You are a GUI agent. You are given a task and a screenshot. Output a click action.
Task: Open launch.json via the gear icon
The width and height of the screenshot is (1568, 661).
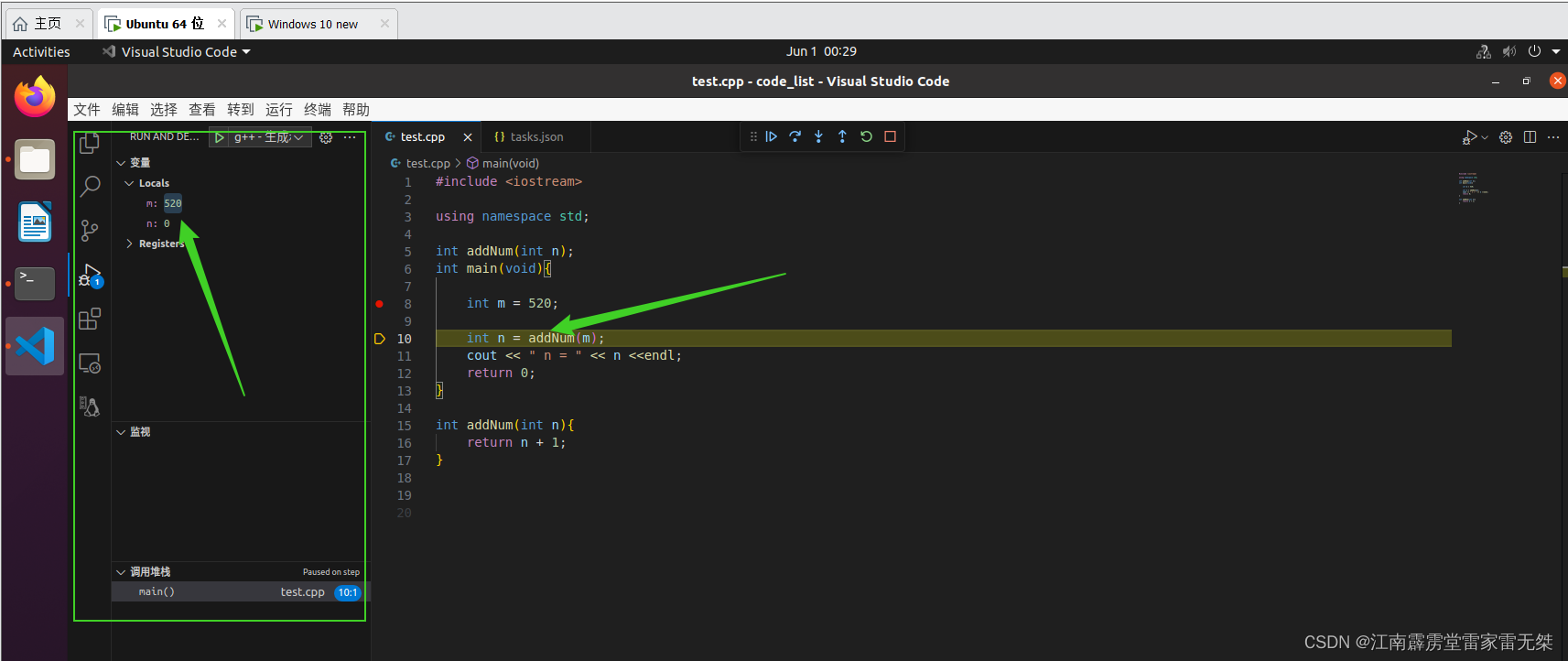click(326, 137)
